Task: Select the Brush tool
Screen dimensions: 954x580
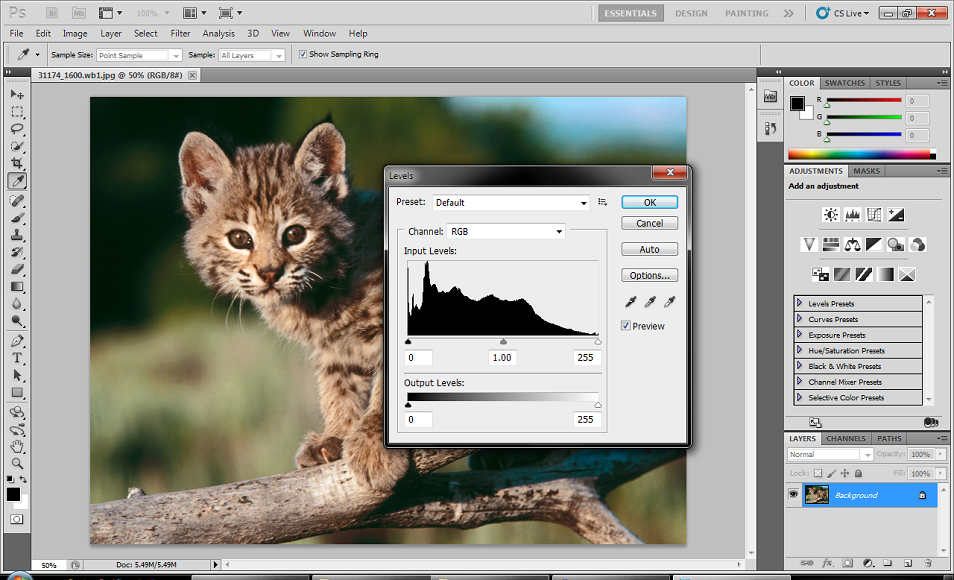Action: pyautogui.click(x=17, y=217)
